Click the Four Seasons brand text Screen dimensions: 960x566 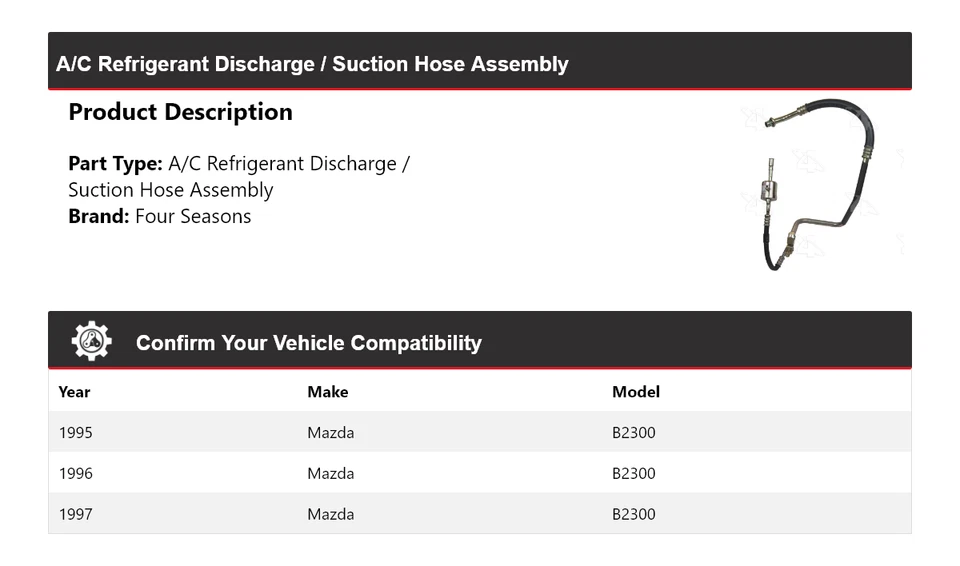click(193, 216)
